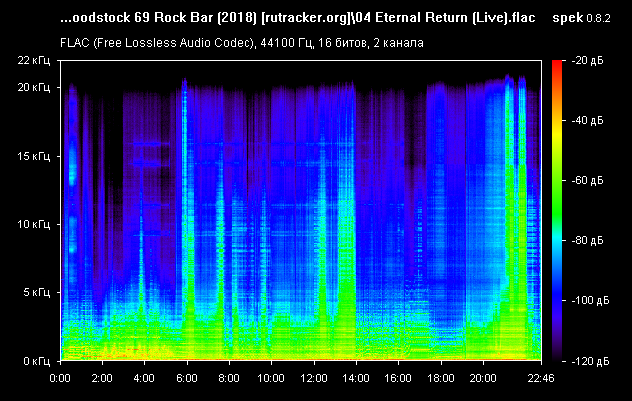Click the 'spek' program name label
The height and width of the screenshot is (401, 632).
(568, 18)
